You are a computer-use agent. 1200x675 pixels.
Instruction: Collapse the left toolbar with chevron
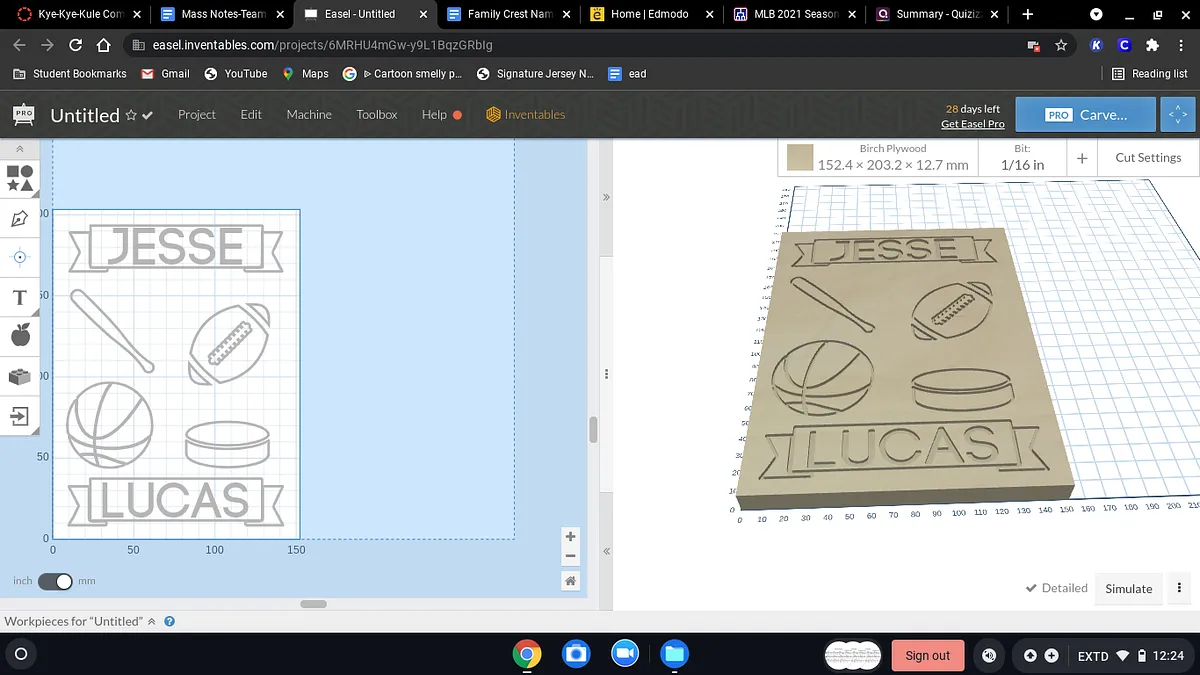coord(20,148)
